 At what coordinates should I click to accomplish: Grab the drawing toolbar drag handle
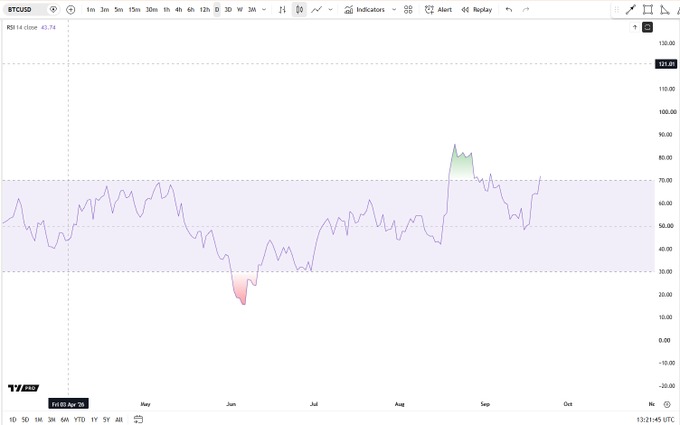[616, 10]
